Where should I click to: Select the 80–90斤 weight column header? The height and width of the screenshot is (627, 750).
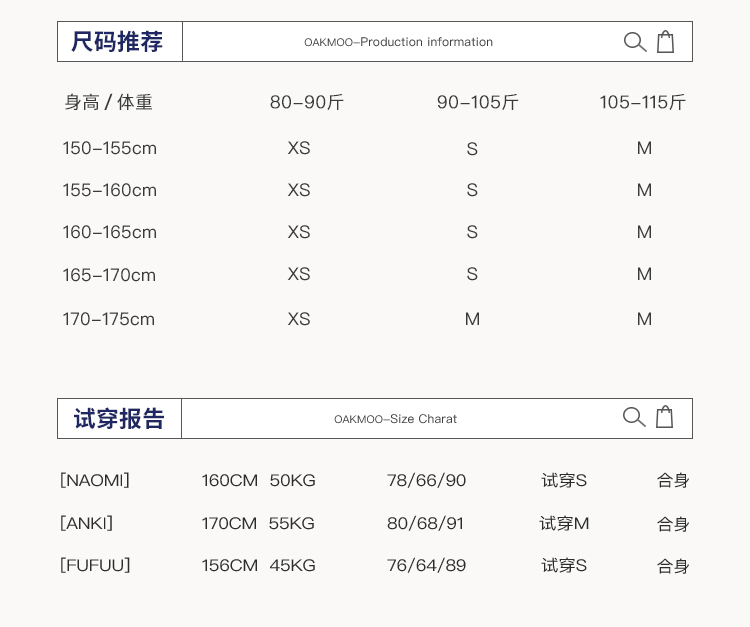coord(307,102)
